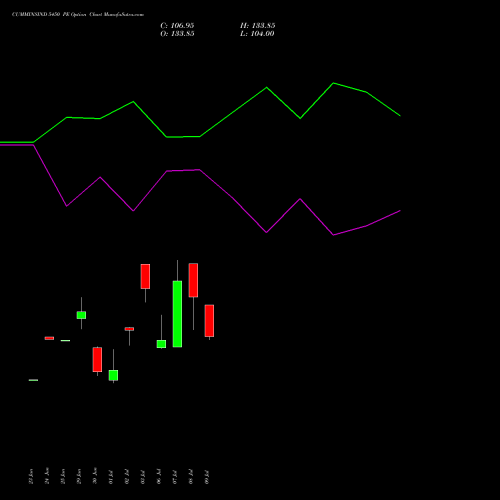Click the '02 Jul' date label
Screen dimensions: 500x500
click(x=127, y=477)
